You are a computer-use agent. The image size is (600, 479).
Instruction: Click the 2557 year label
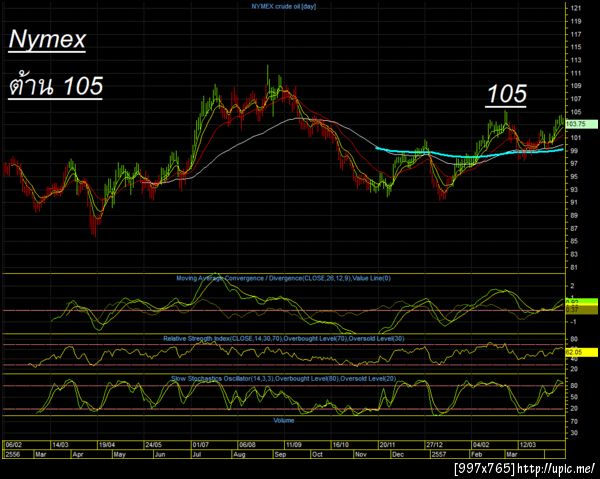tap(439, 455)
